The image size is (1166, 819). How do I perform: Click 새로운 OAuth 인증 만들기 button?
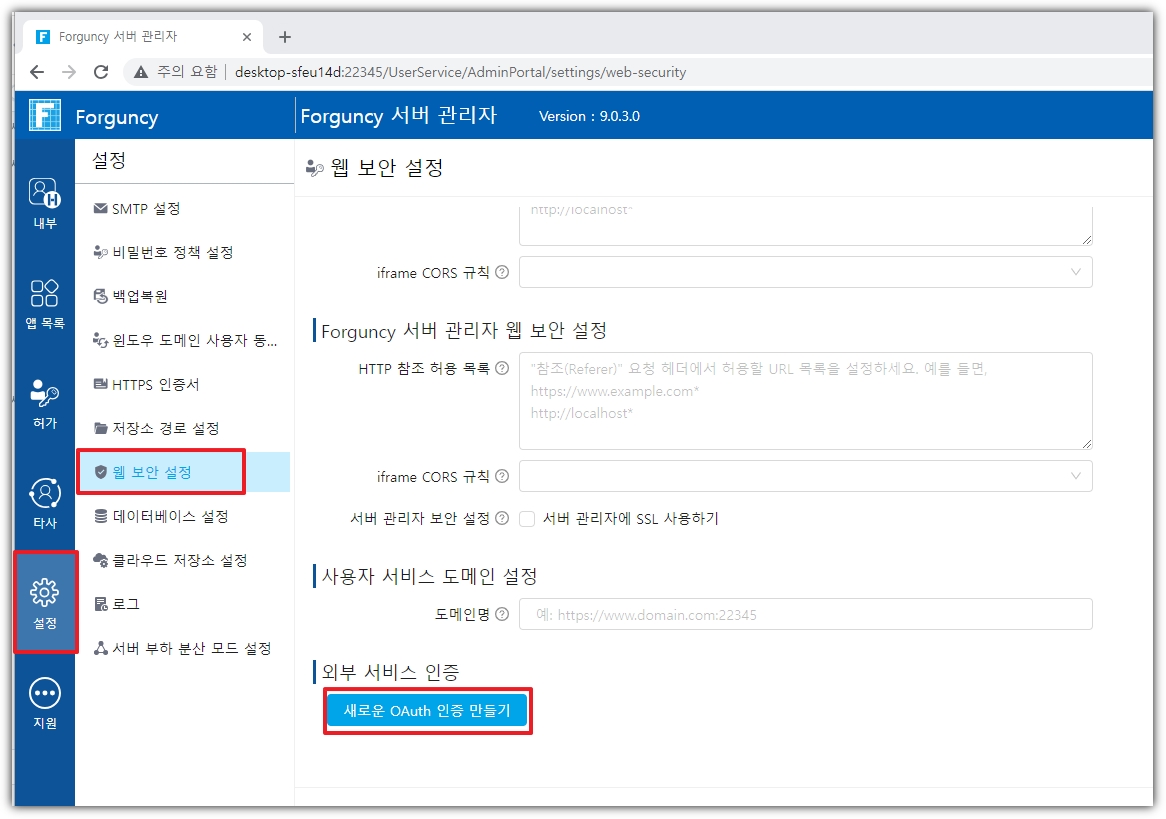pos(427,711)
